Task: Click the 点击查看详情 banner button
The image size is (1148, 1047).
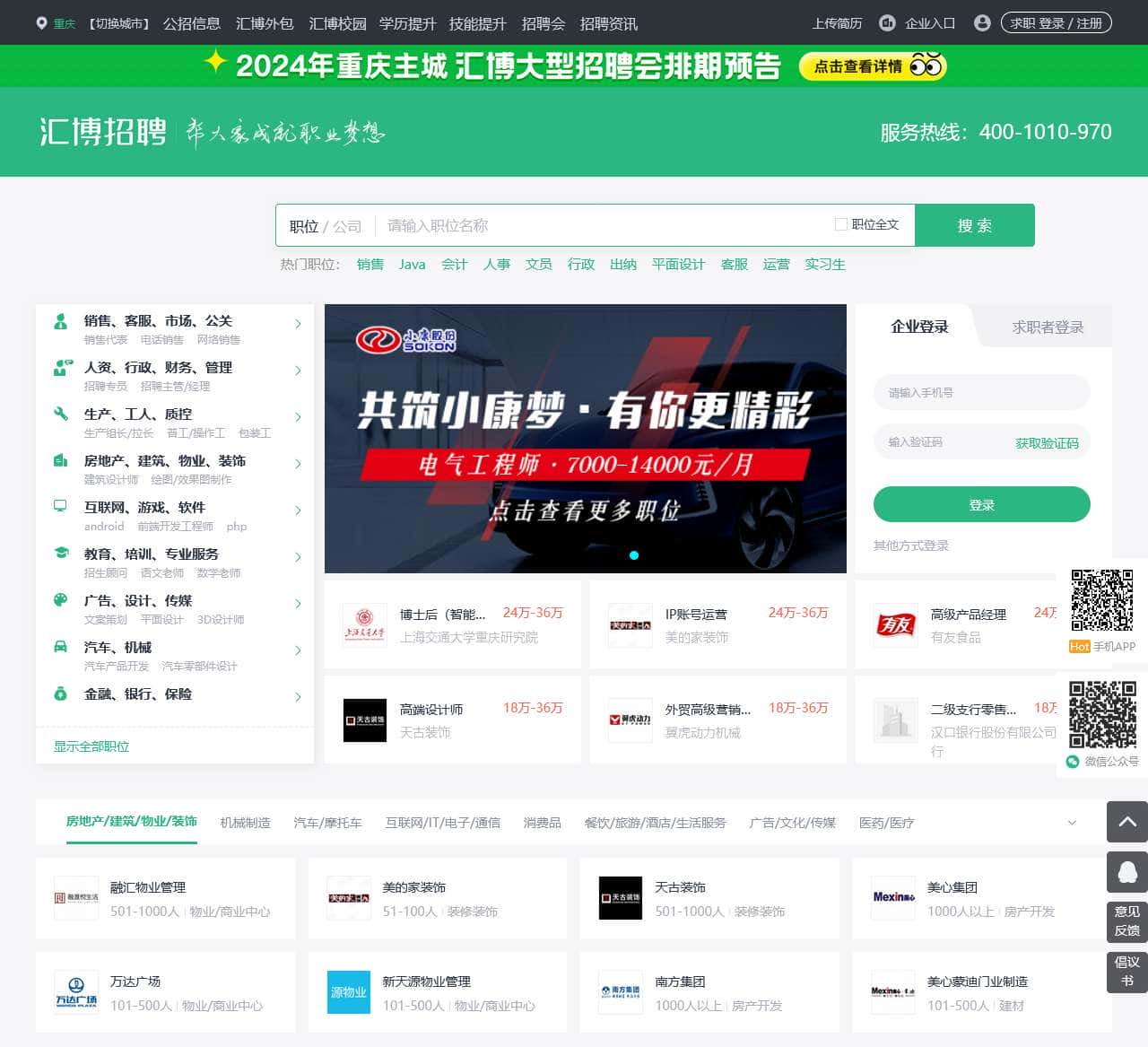Action: pyautogui.click(x=871, y=66)
